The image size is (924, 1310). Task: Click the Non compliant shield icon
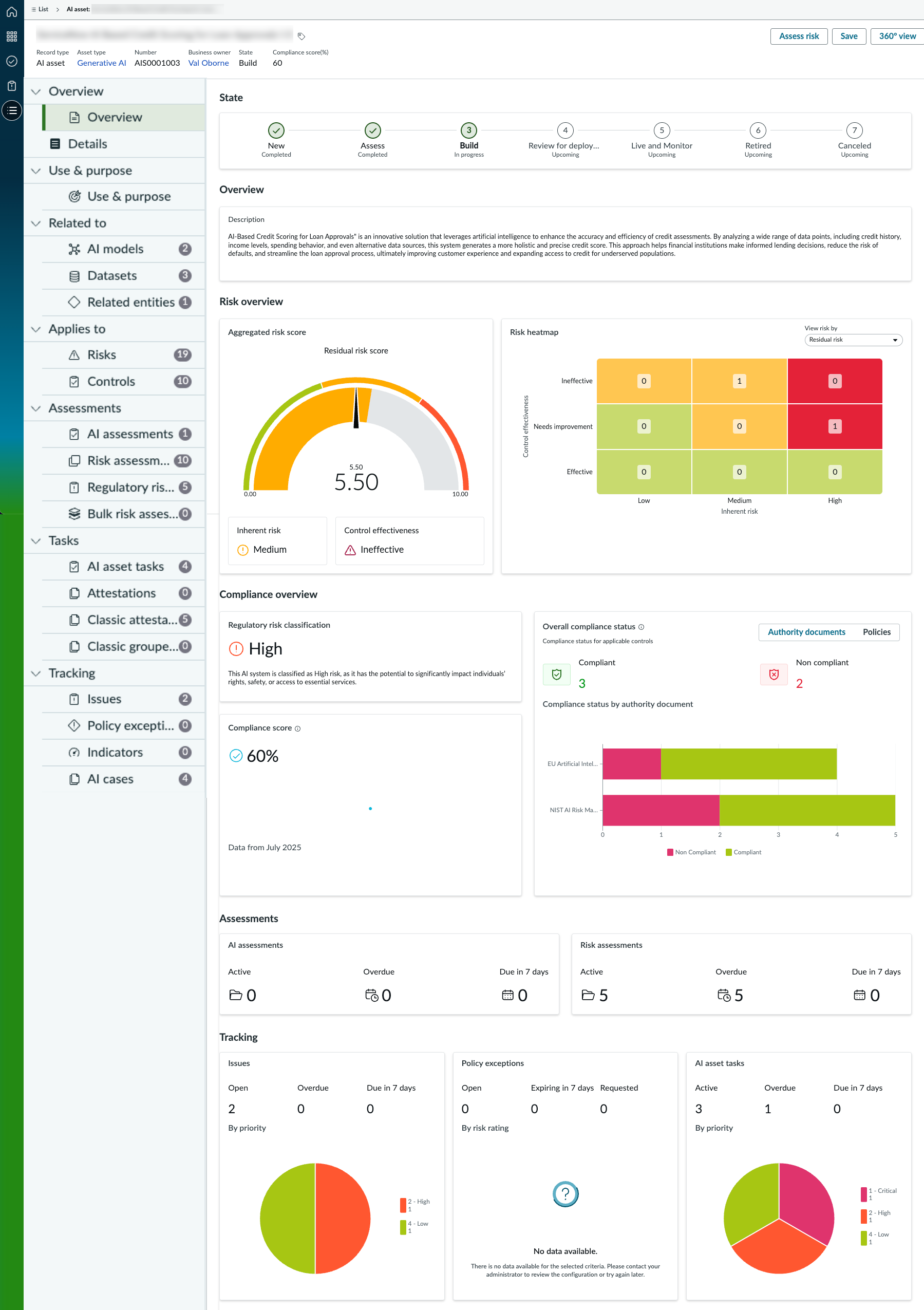(774, 675)
